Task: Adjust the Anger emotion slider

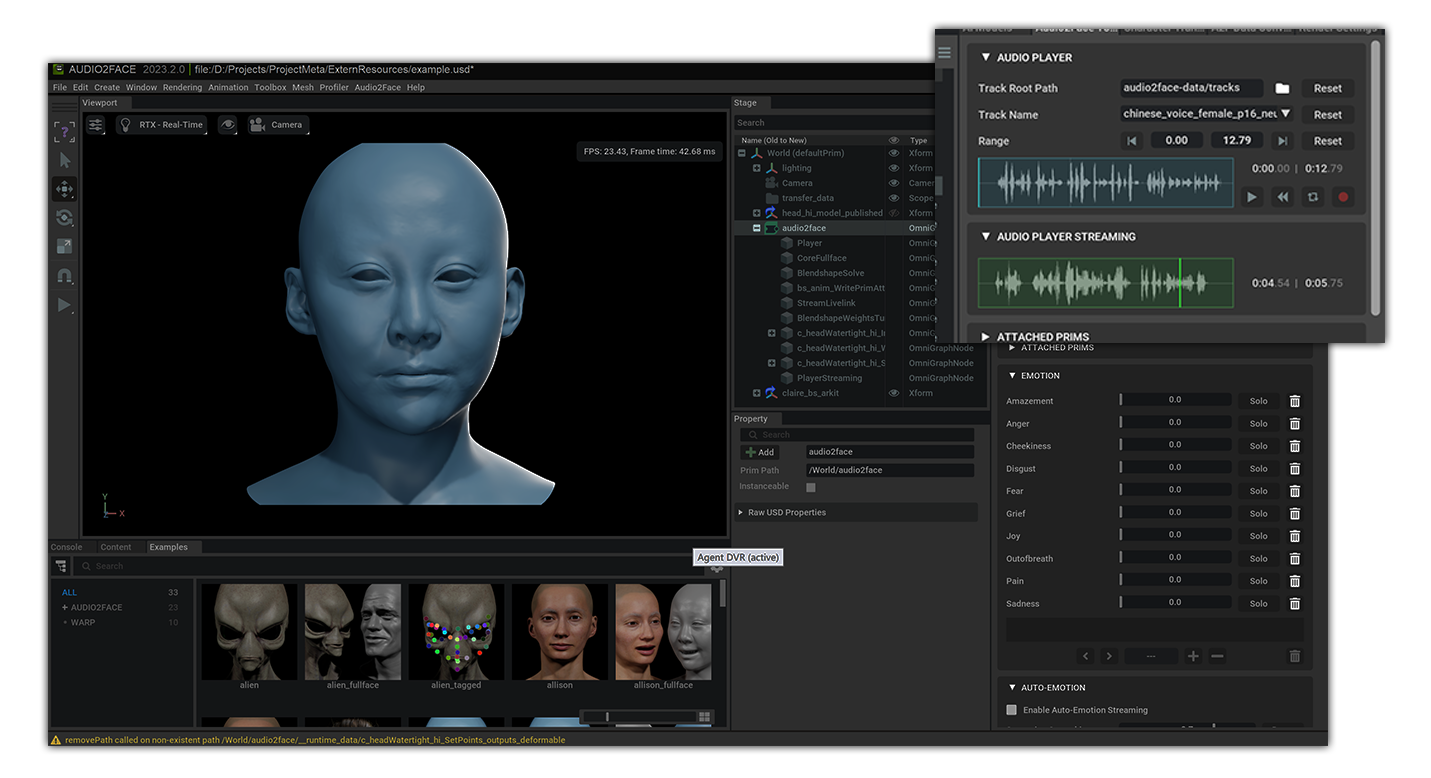Action: [1175, 423]
